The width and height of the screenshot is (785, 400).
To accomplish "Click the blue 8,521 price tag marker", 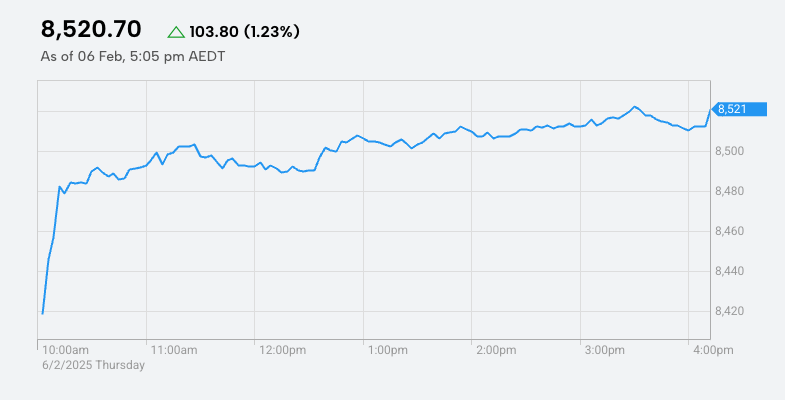I will click(739, 109).
